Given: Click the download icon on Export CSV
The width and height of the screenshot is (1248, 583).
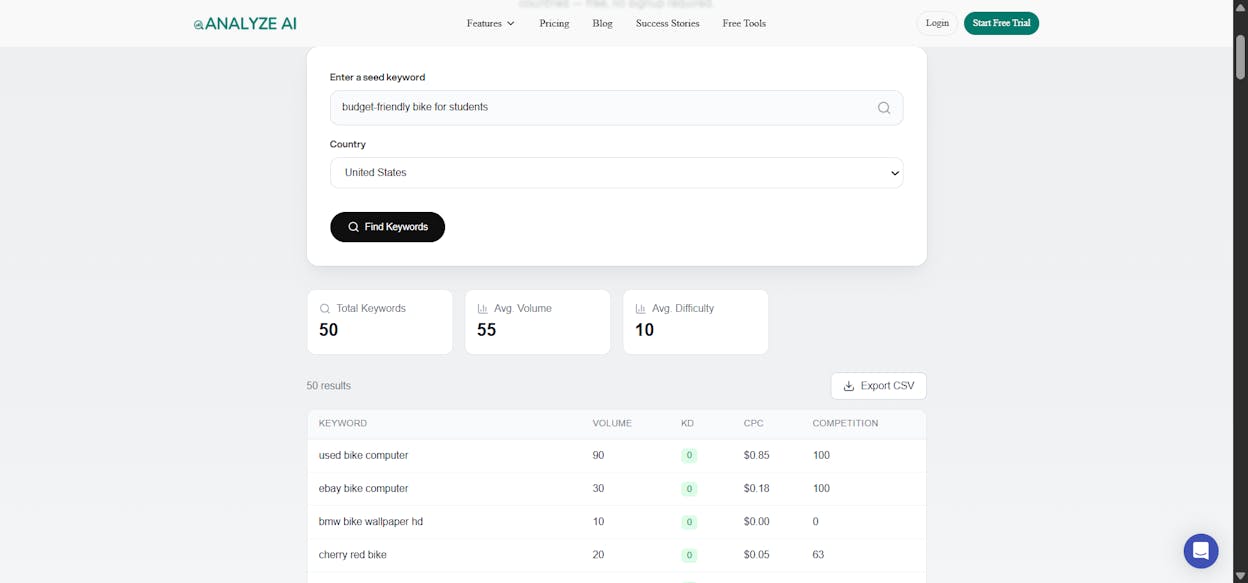Looking at the screenshot, I should 849,386.
